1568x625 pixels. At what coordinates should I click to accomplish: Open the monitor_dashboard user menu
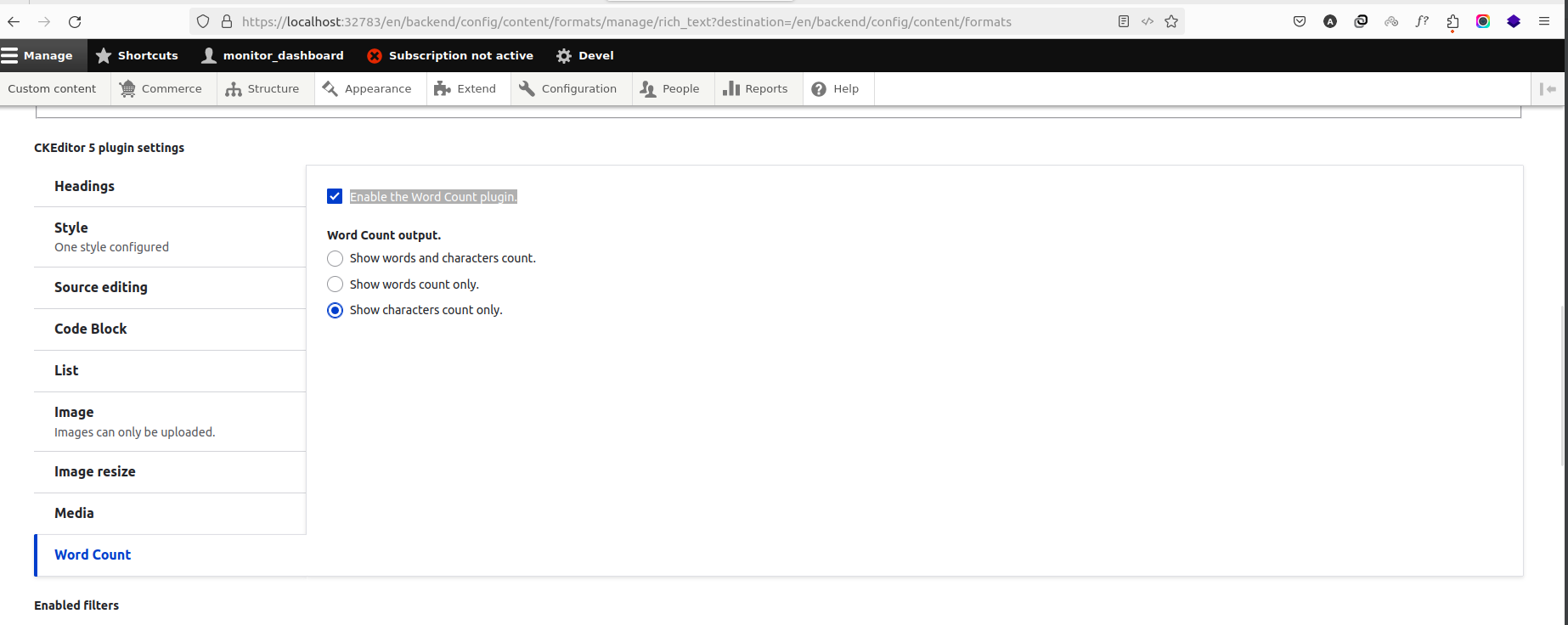click(273, 55)
